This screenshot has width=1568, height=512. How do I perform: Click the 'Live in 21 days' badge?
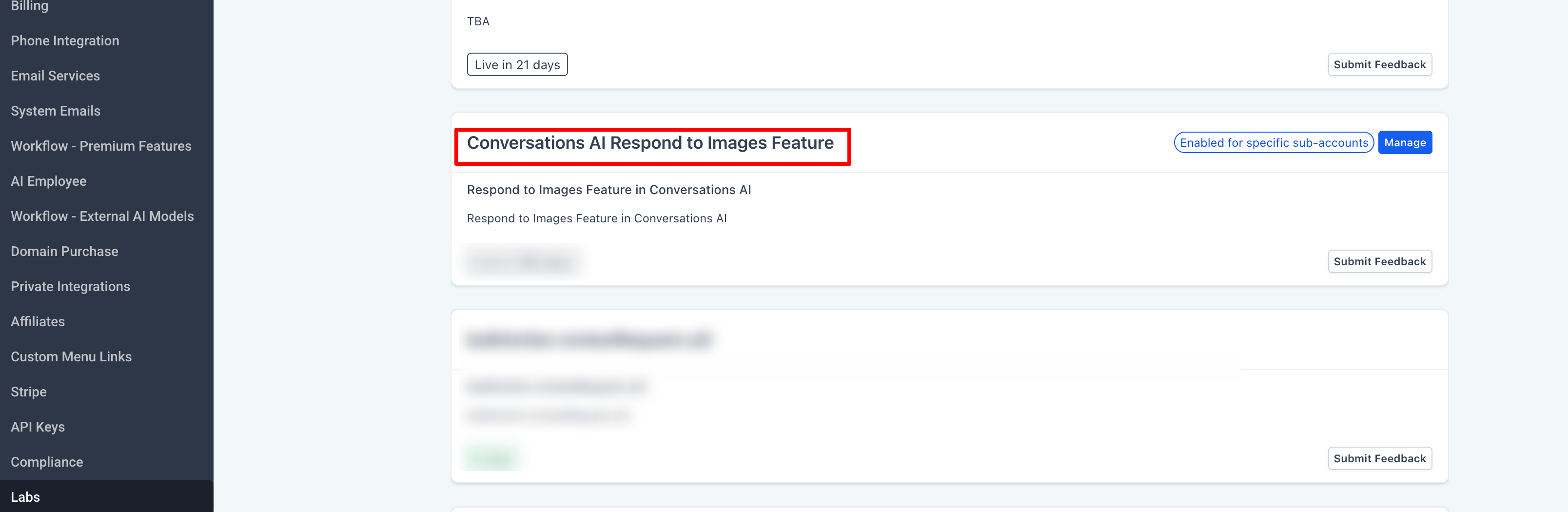[517, 64]
